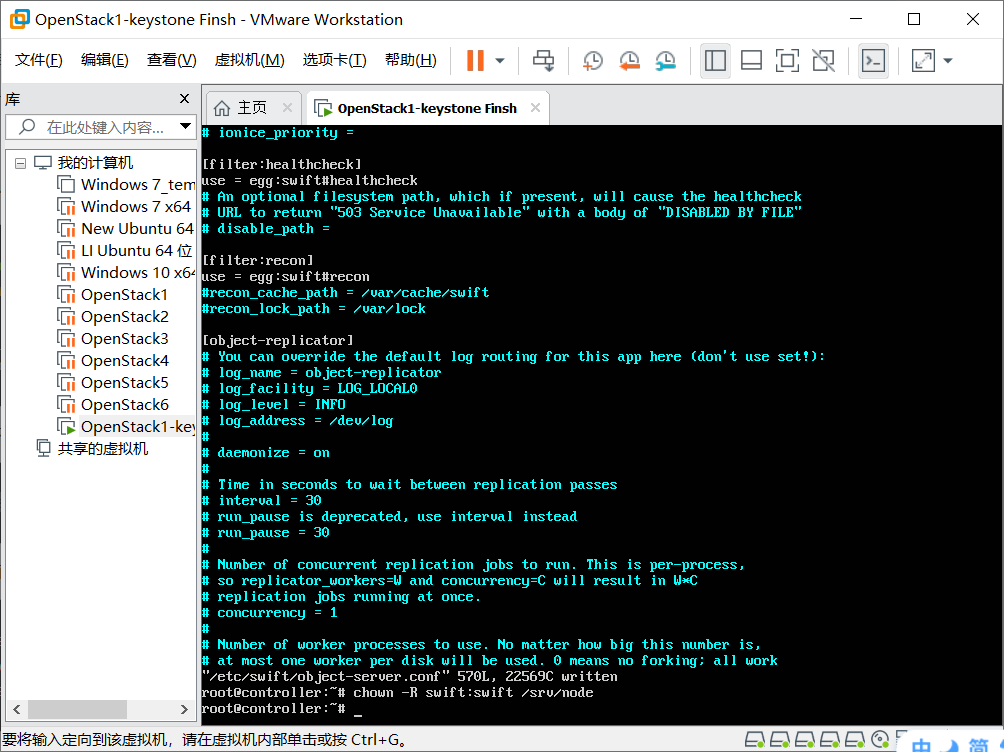Viewport: 1004px width, 752px height.
Task: Click the CD/DVD drive status icon
Action: (881, 740)
